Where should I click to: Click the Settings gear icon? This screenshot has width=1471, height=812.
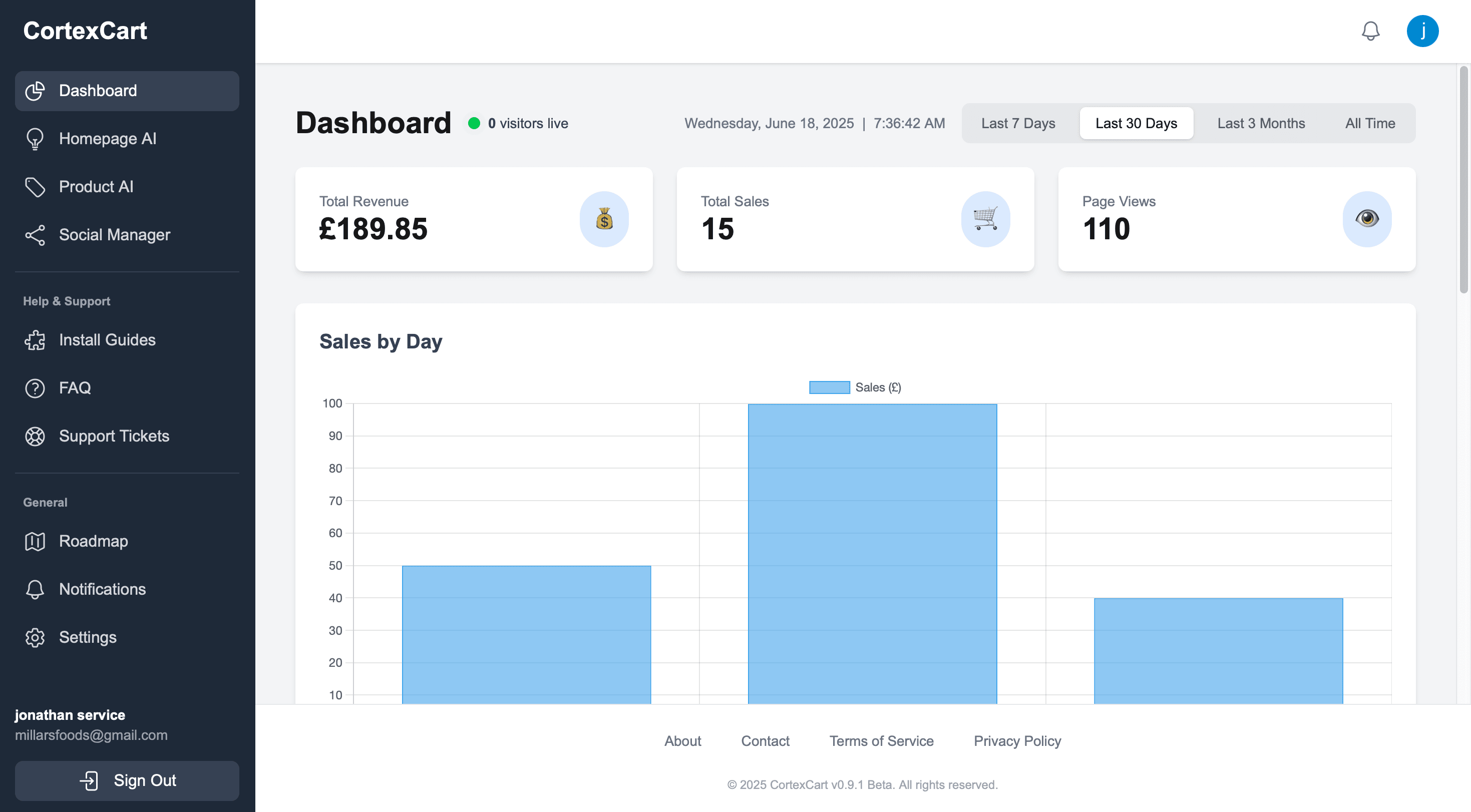[35, 637]
